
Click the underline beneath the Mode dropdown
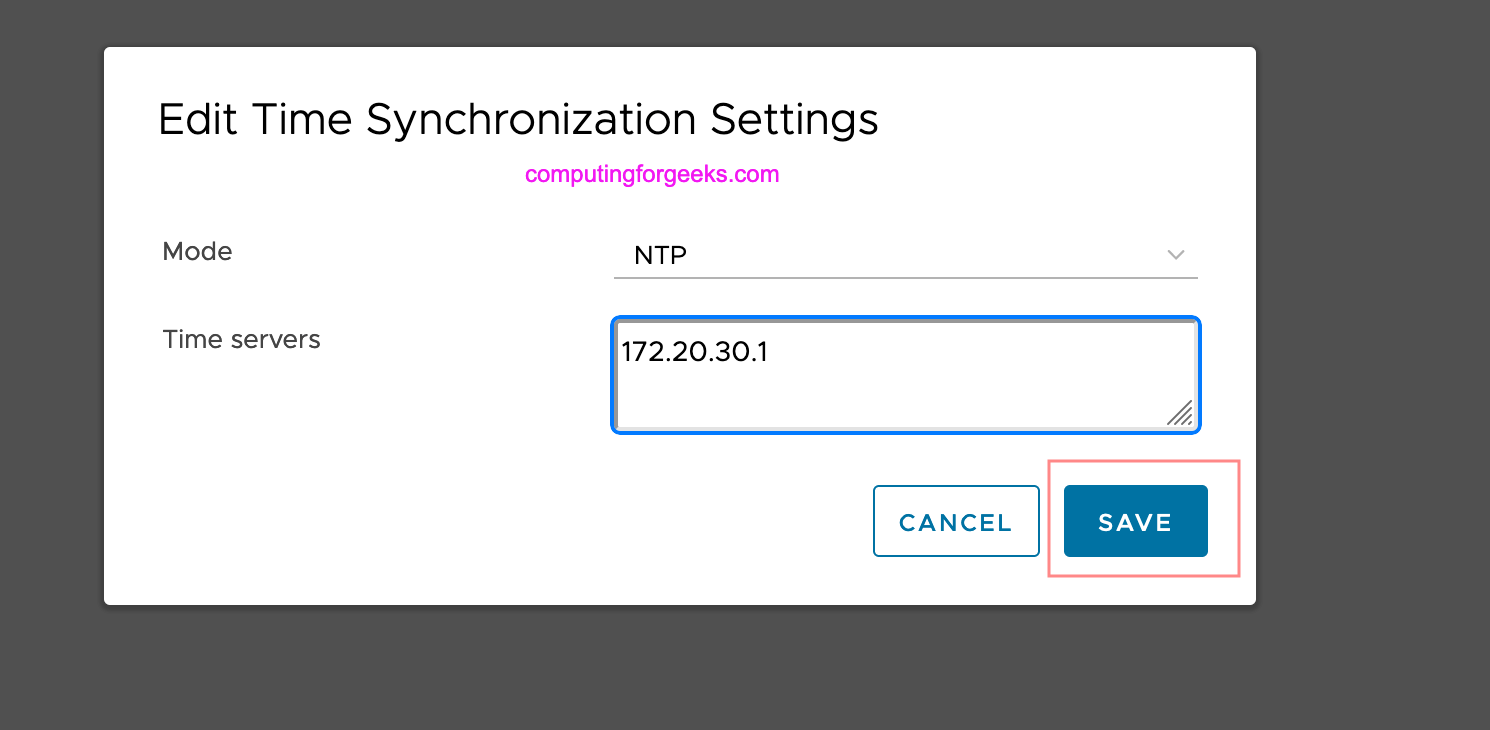(905, 277)
